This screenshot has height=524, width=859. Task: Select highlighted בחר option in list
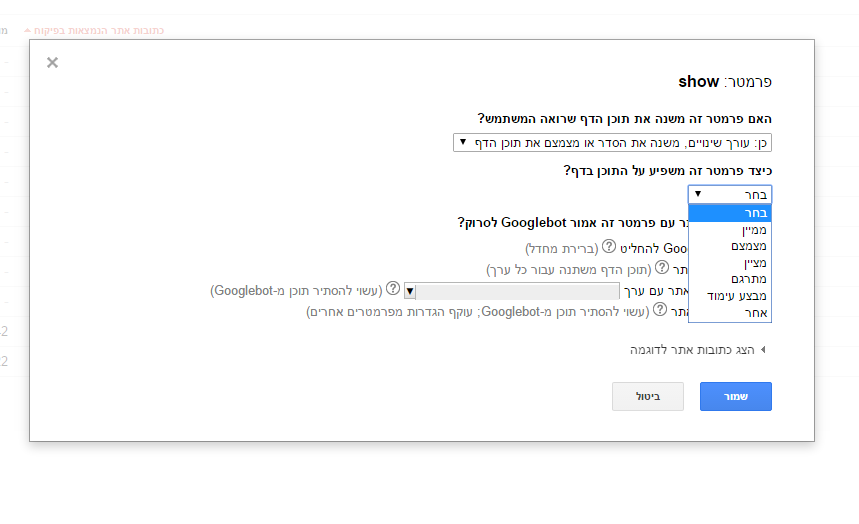pyautogui.click(x=730, y=213)
